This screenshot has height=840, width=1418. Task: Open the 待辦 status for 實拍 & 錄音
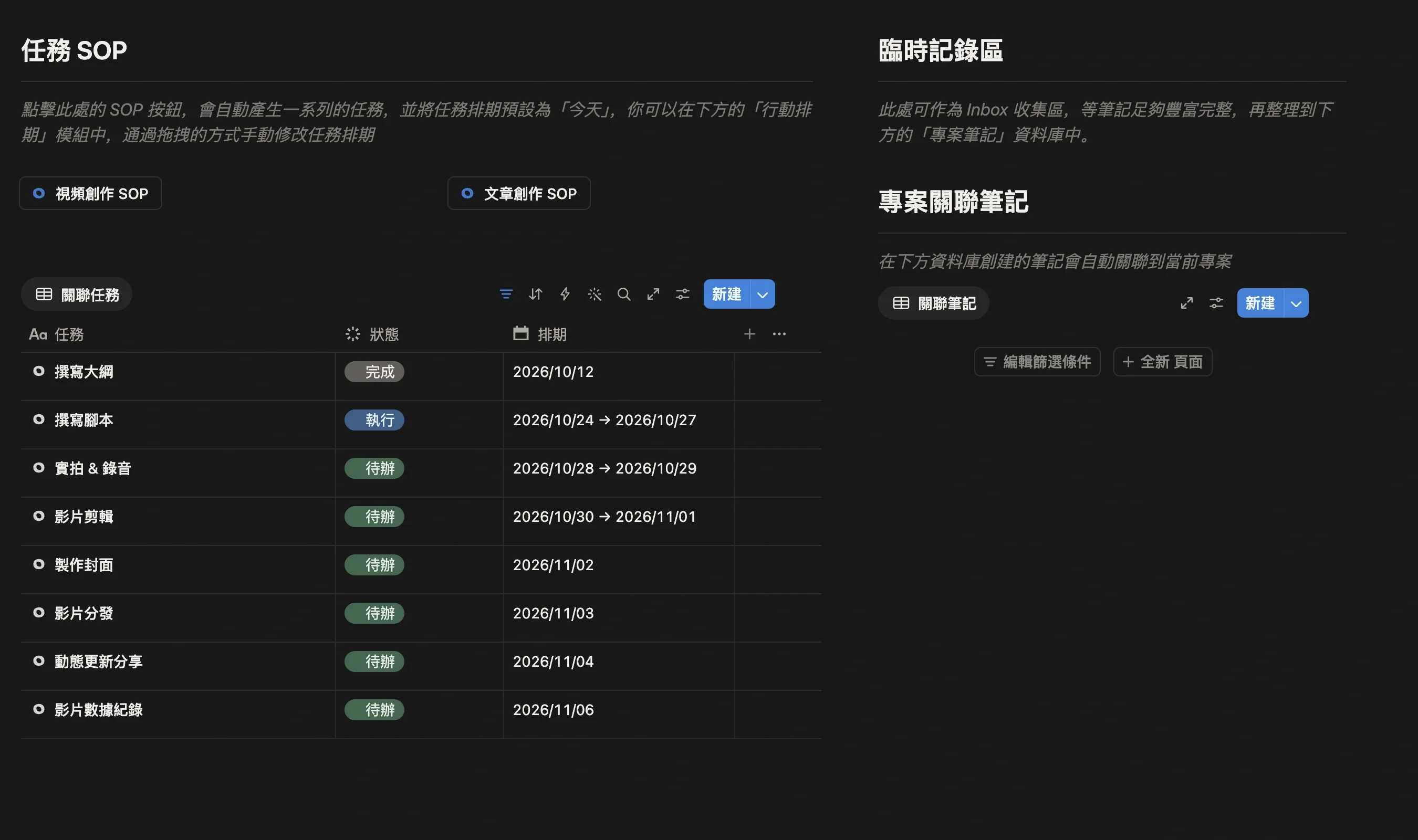click(374, 468)
